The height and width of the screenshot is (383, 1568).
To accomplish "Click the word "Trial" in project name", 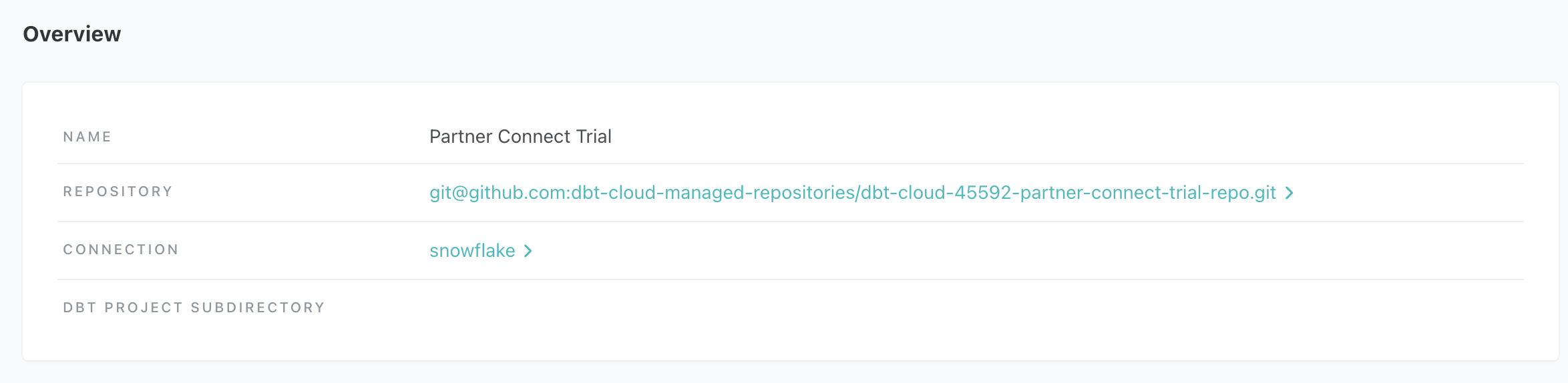I will [594, 137].
